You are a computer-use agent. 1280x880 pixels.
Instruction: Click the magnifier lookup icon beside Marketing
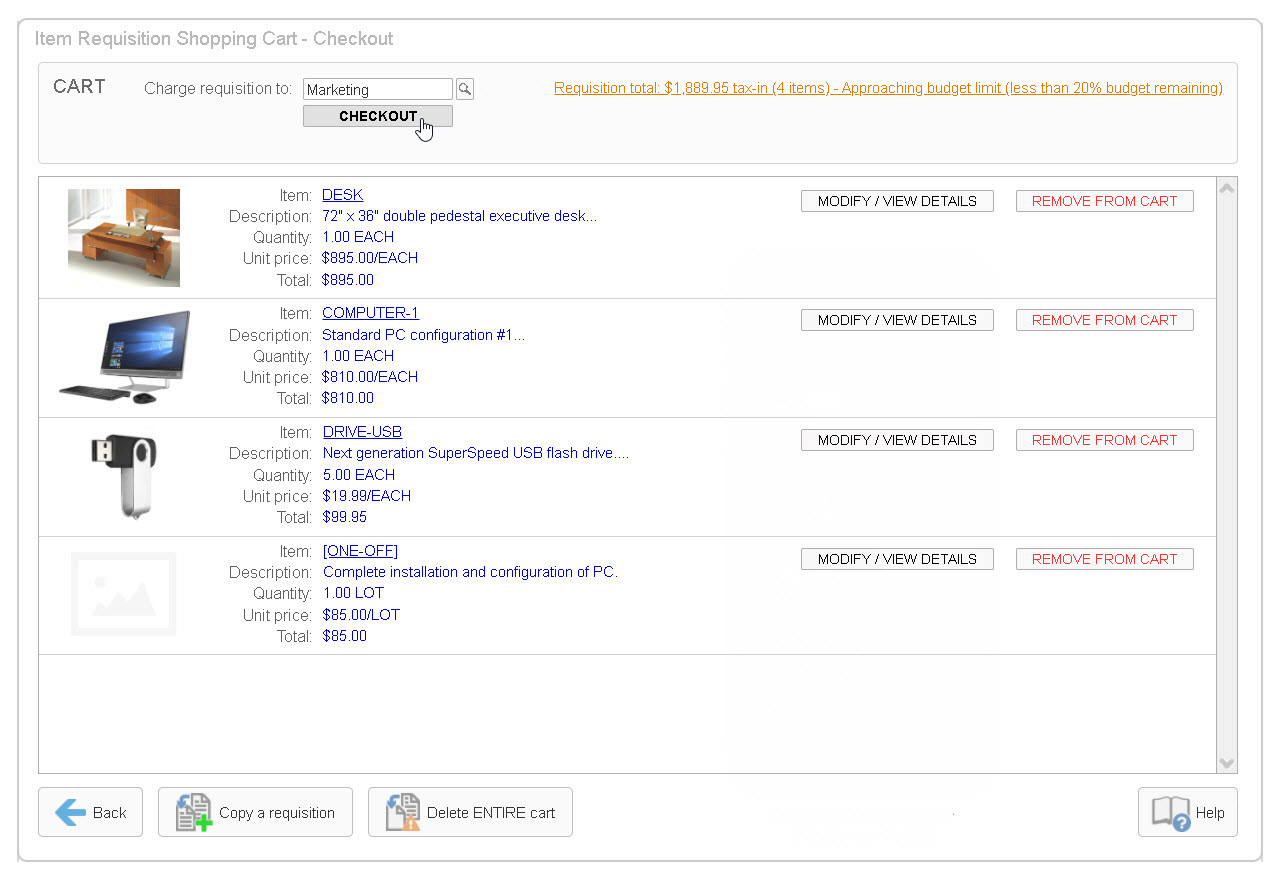[x=465, y=89]
